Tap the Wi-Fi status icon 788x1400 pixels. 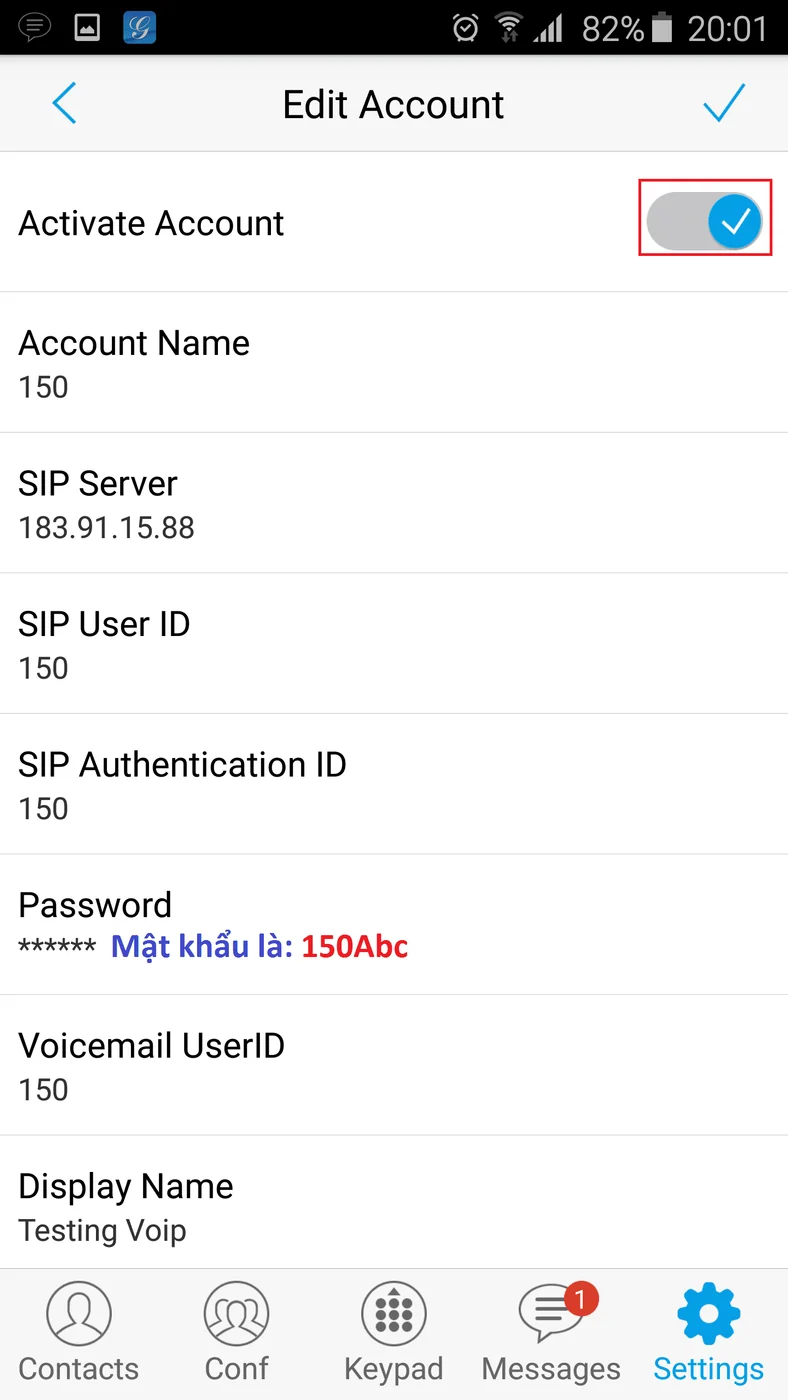(x=509, y=28)
